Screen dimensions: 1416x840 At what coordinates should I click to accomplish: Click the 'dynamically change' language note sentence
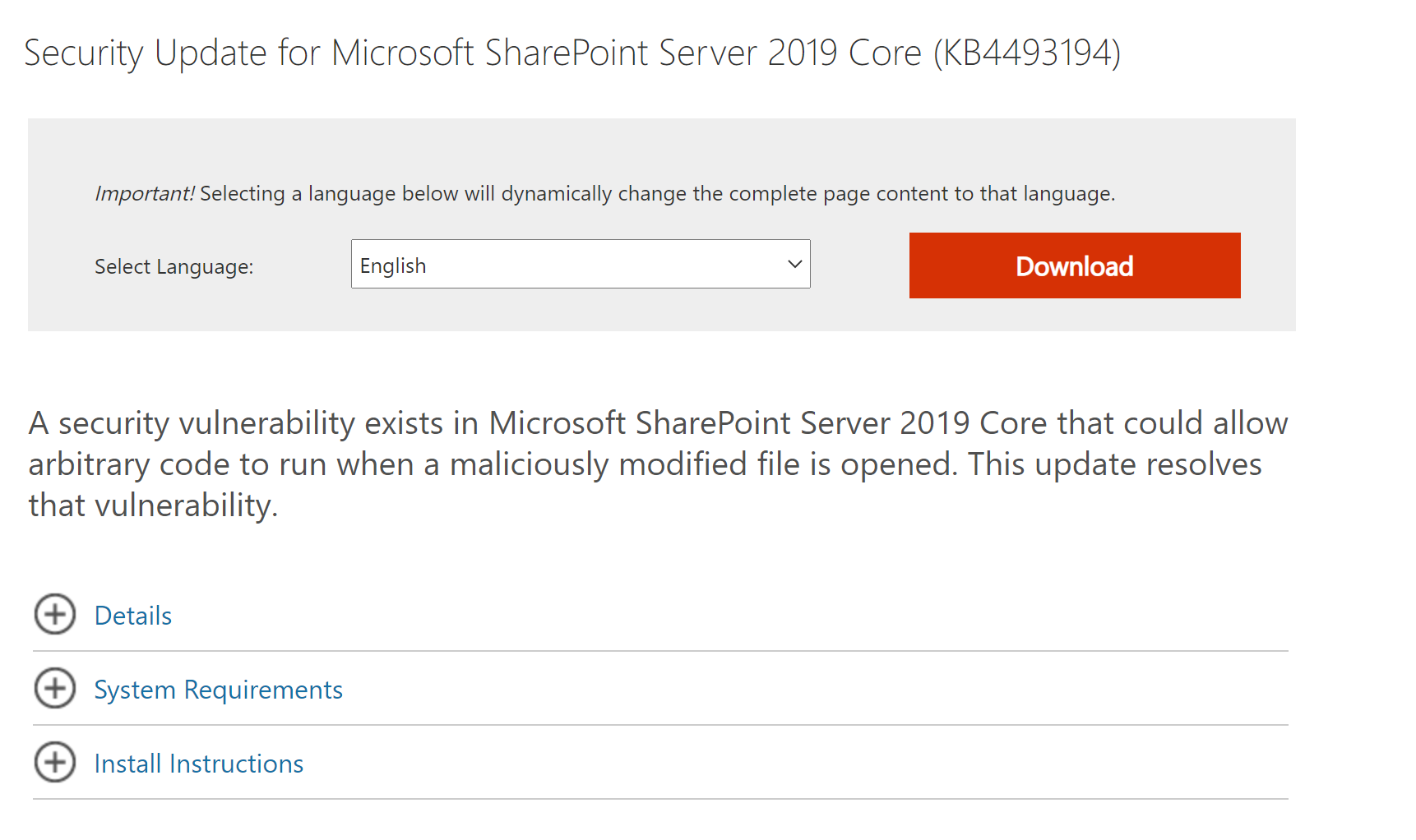pos(658,193)
